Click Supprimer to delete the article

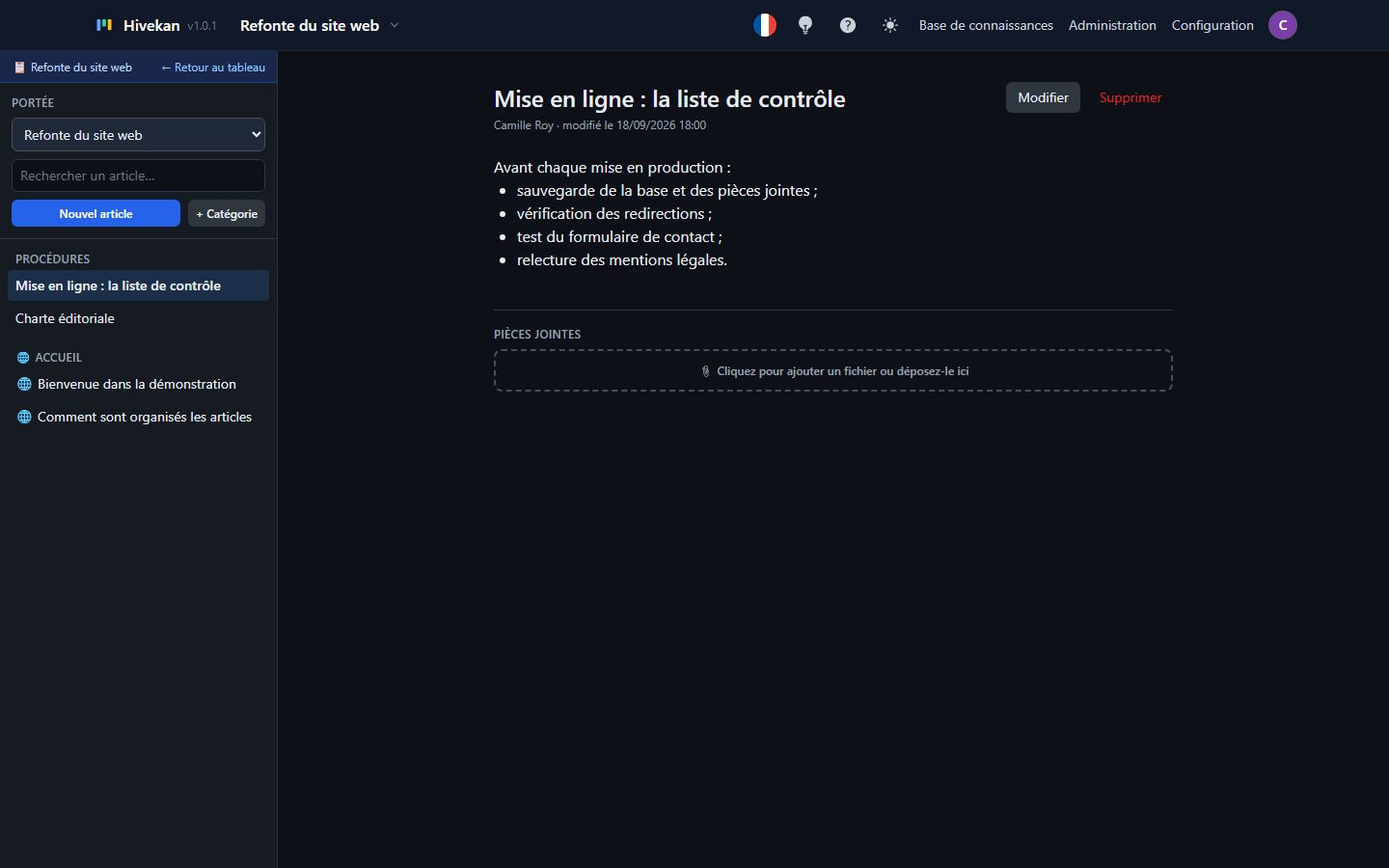[1130, 97]
